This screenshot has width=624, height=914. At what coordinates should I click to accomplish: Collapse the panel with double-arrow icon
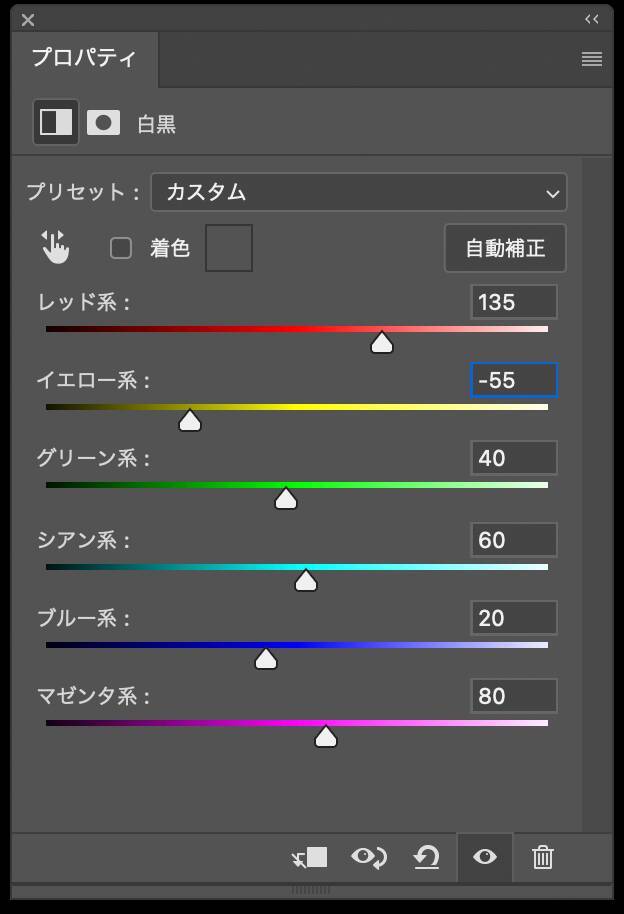[x=592, y=19]
